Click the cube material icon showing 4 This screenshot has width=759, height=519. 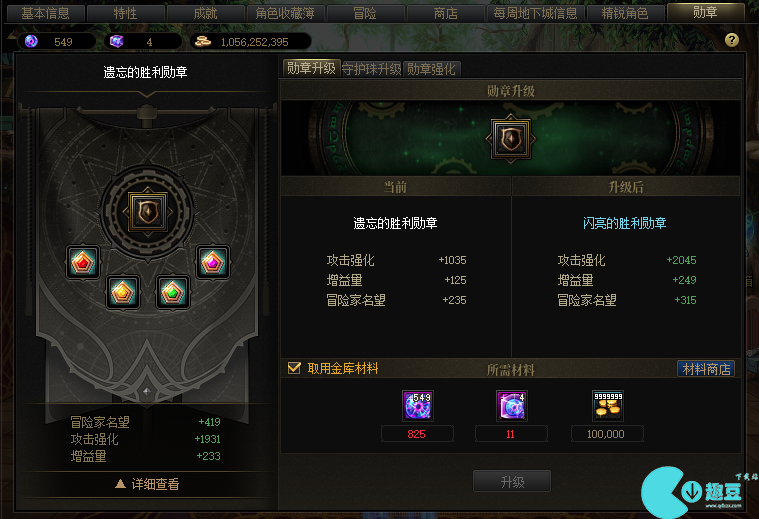[x=512, y=405]
